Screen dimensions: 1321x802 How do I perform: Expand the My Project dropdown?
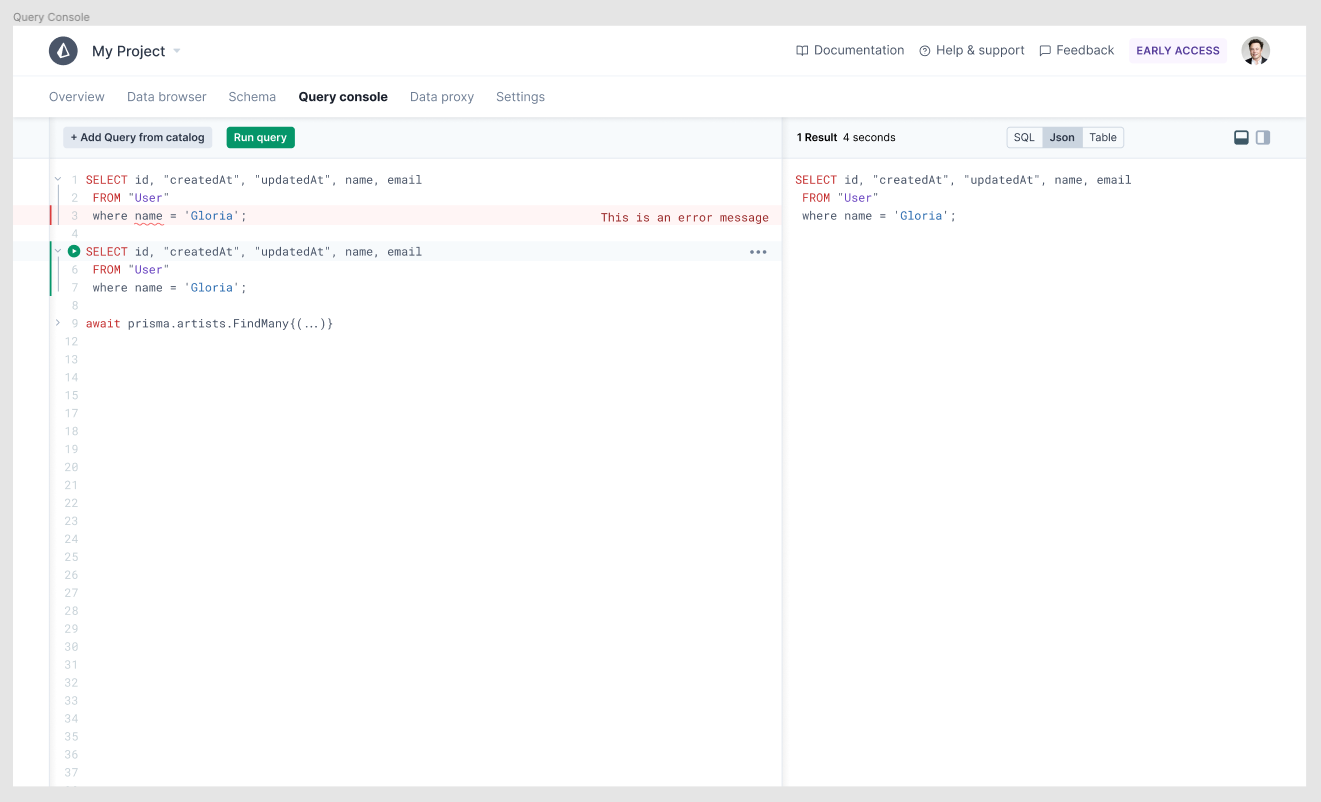176,50
